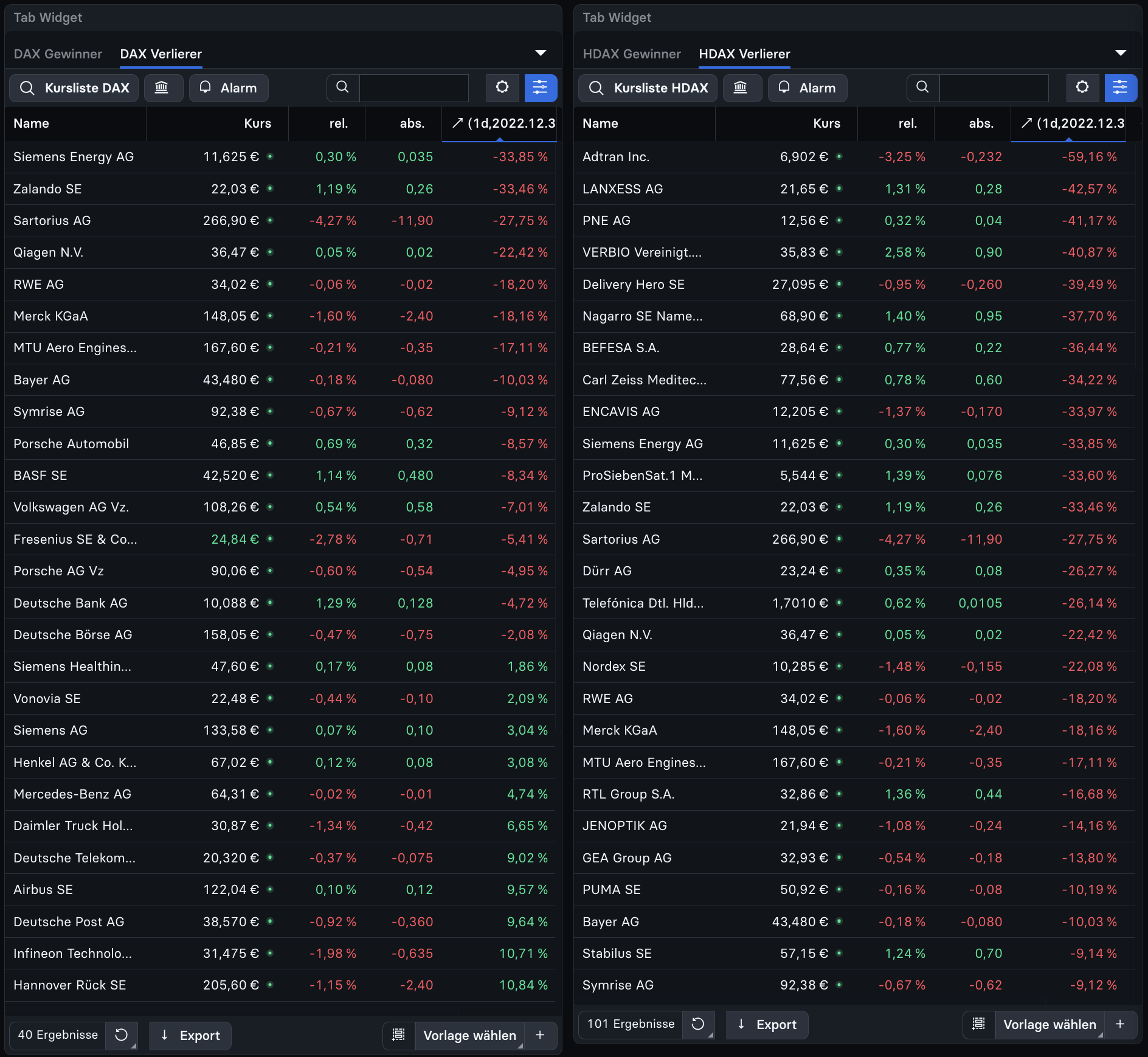This screenshot has width=1148, height=1057.
Task: Click the plus icon in DAX widget footer
Action: [x=540, y=1035]
